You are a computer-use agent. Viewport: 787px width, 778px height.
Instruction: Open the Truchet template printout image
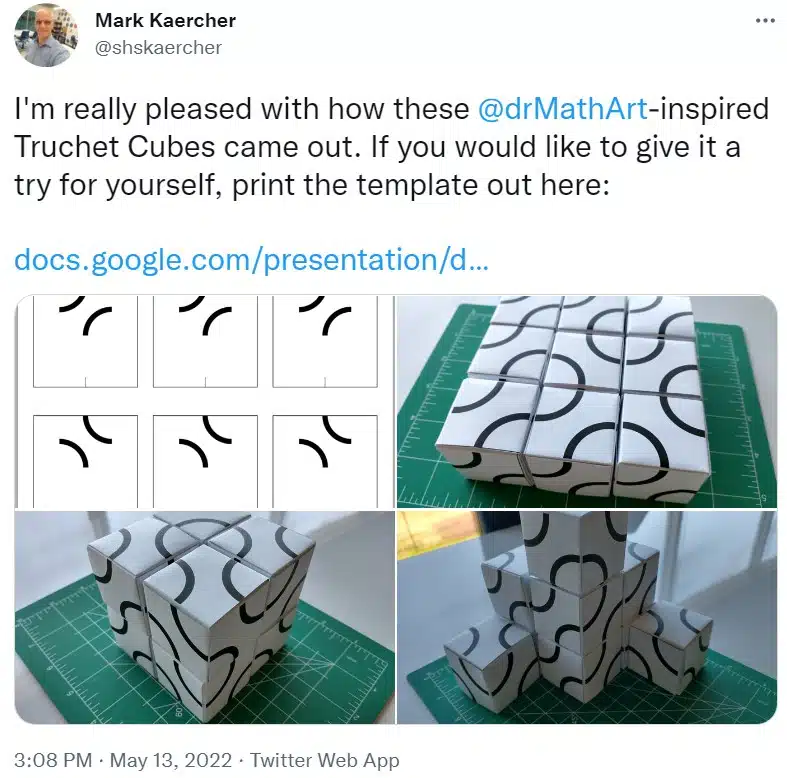pyautogui.click(x=205, y=402)
